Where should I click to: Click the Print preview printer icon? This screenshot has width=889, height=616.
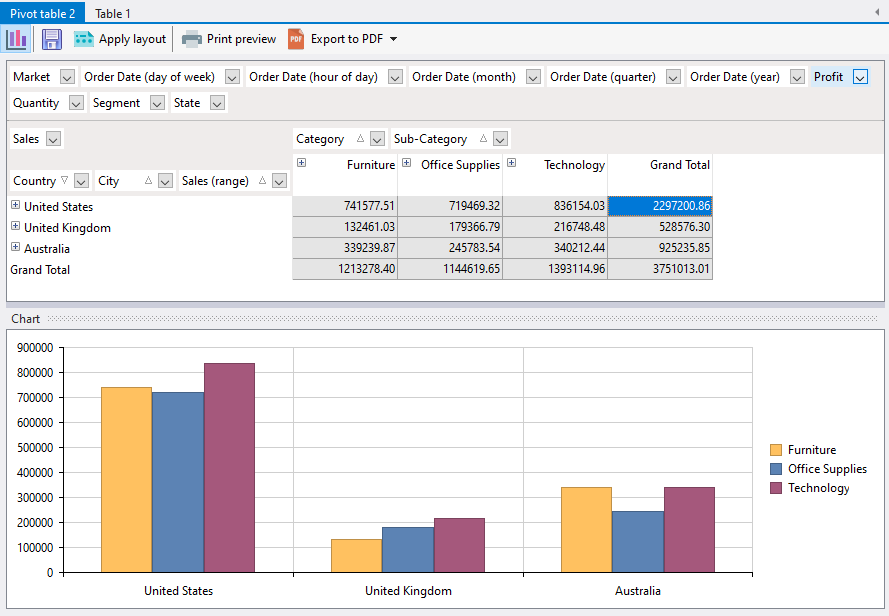(192, 39)
